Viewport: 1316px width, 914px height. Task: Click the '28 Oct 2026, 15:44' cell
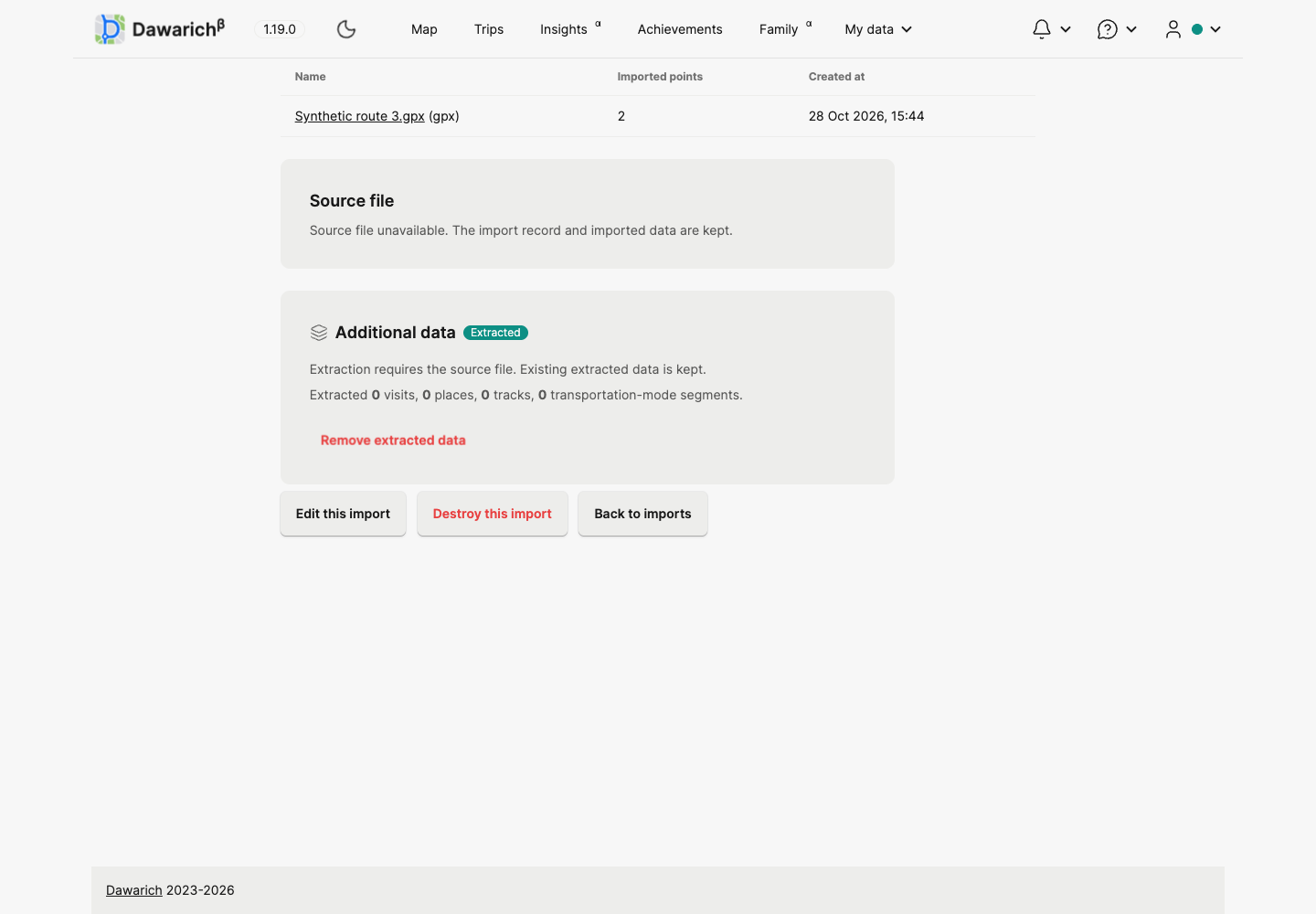tap(866, 116)
